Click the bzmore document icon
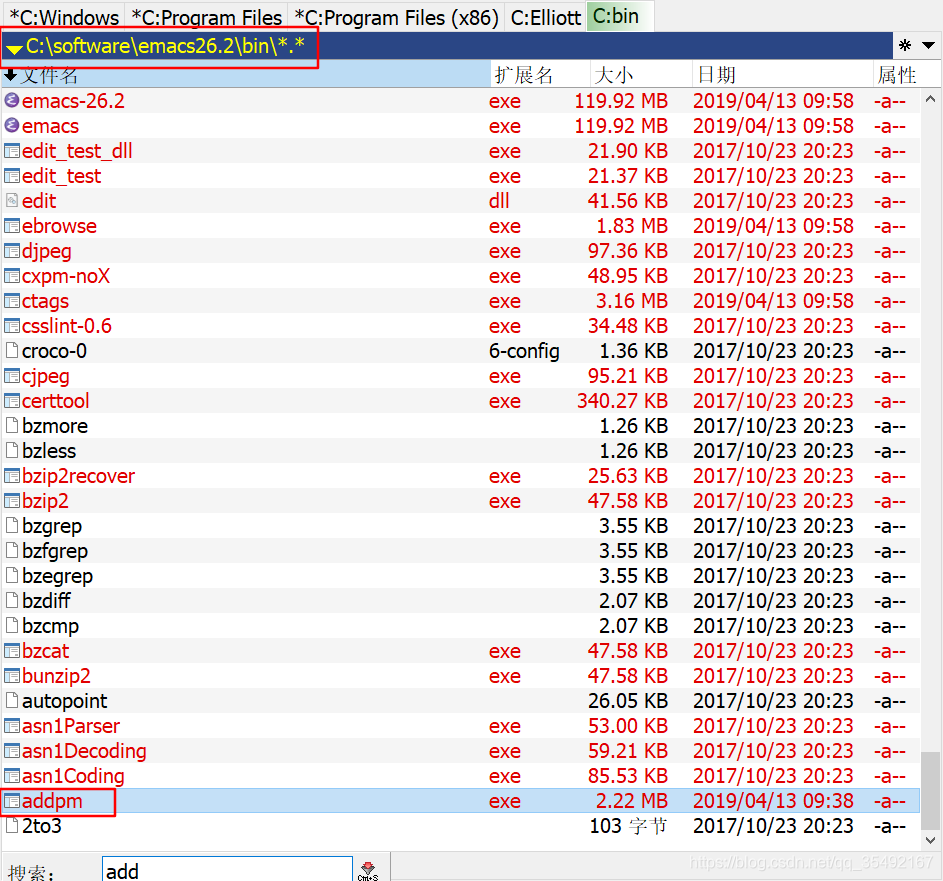 pyautogui.click(x=11, y=426)
